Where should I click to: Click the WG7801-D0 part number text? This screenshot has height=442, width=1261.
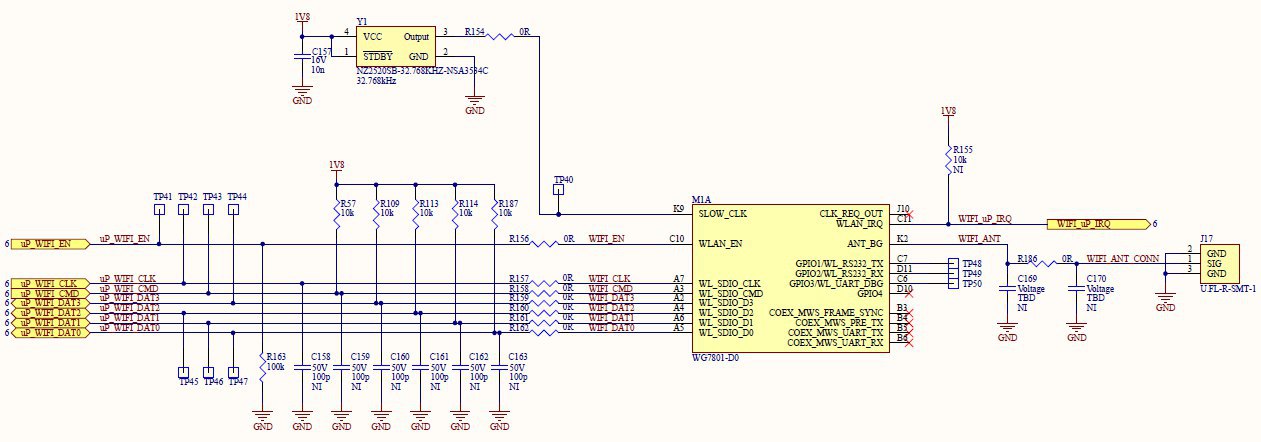pos(714,357)
